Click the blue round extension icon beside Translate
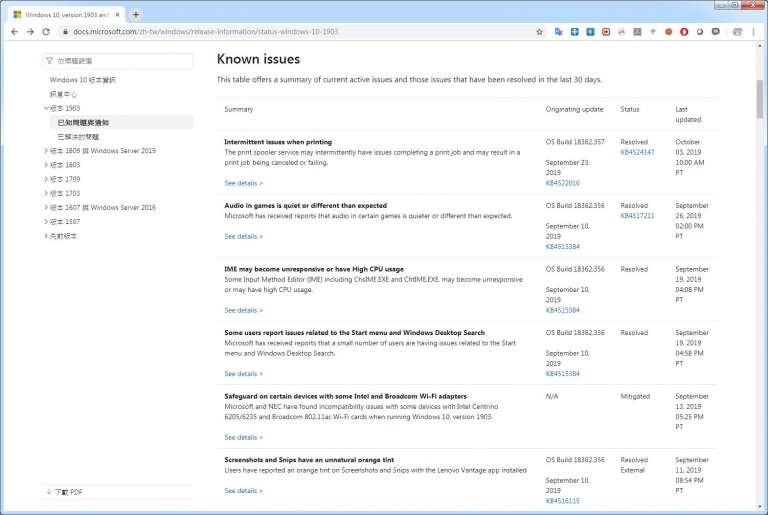 pyautogui.click(x=575, y=32)
